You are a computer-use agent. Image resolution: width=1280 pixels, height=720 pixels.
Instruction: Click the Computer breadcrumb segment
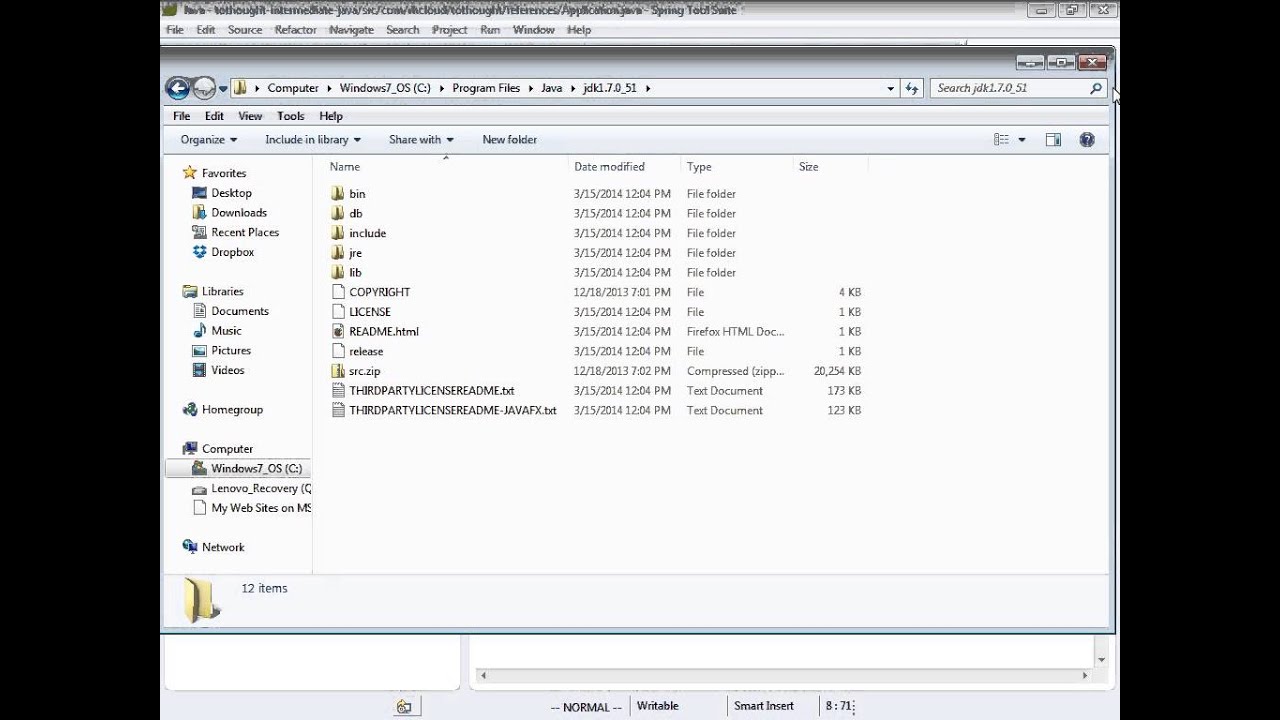[293, 88]
